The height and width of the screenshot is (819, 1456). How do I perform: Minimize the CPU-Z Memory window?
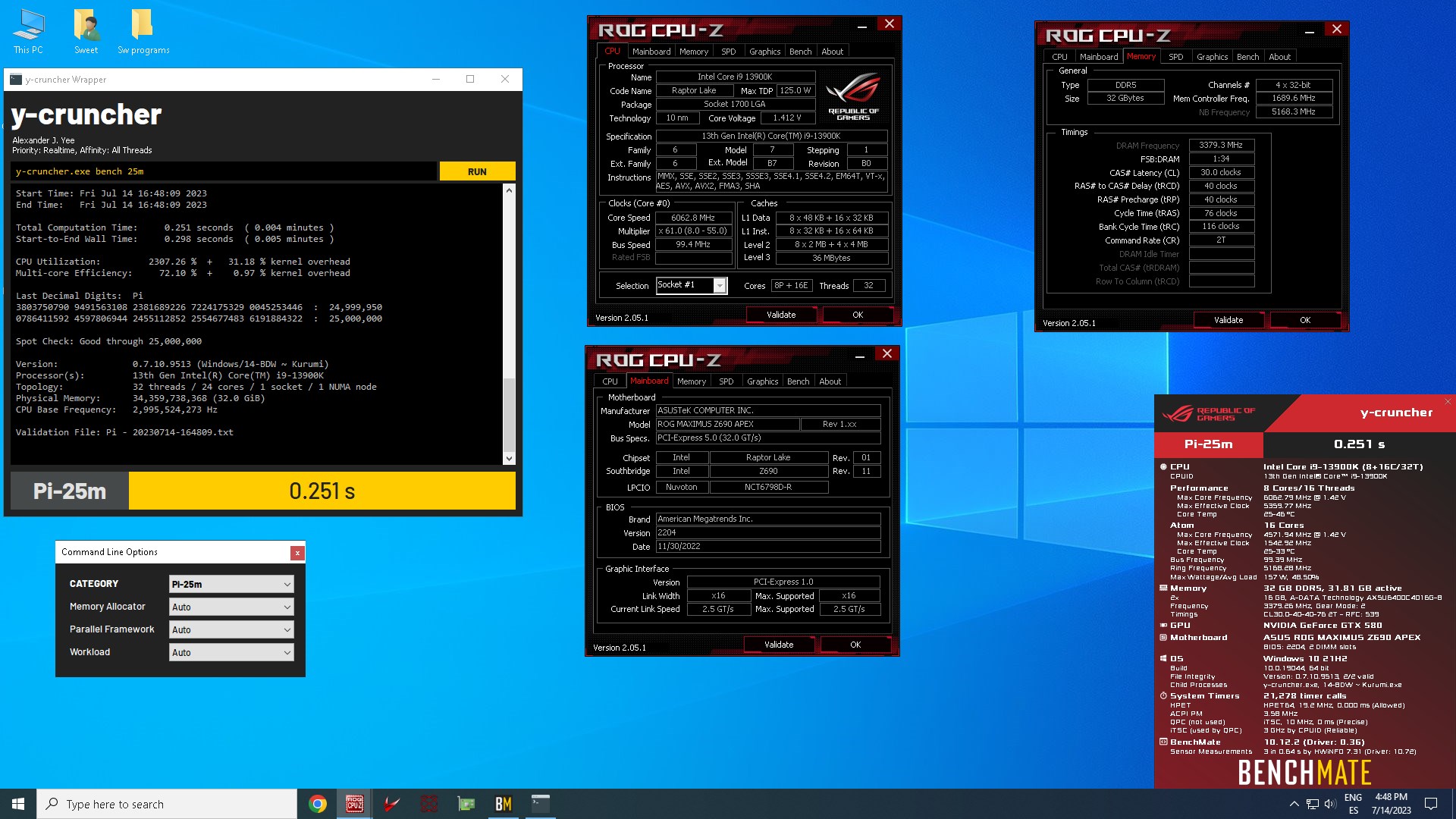(x=1310, y=32)
